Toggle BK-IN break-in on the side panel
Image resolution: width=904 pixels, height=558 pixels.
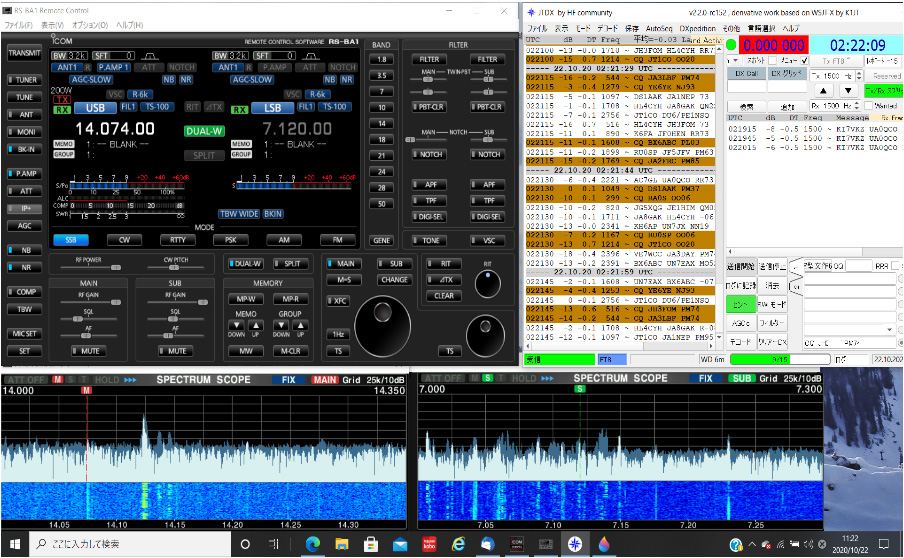point(24,149)
